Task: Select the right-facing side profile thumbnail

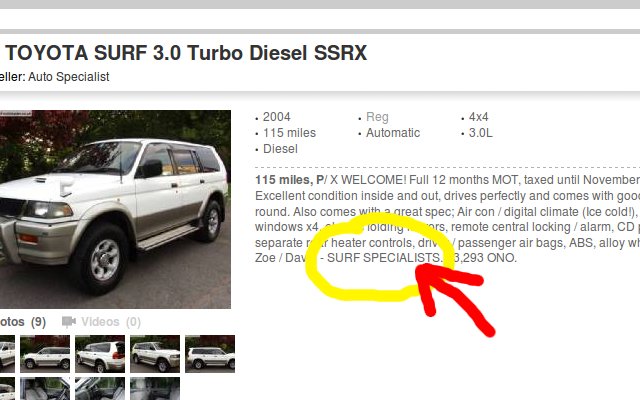Action: 210,354
